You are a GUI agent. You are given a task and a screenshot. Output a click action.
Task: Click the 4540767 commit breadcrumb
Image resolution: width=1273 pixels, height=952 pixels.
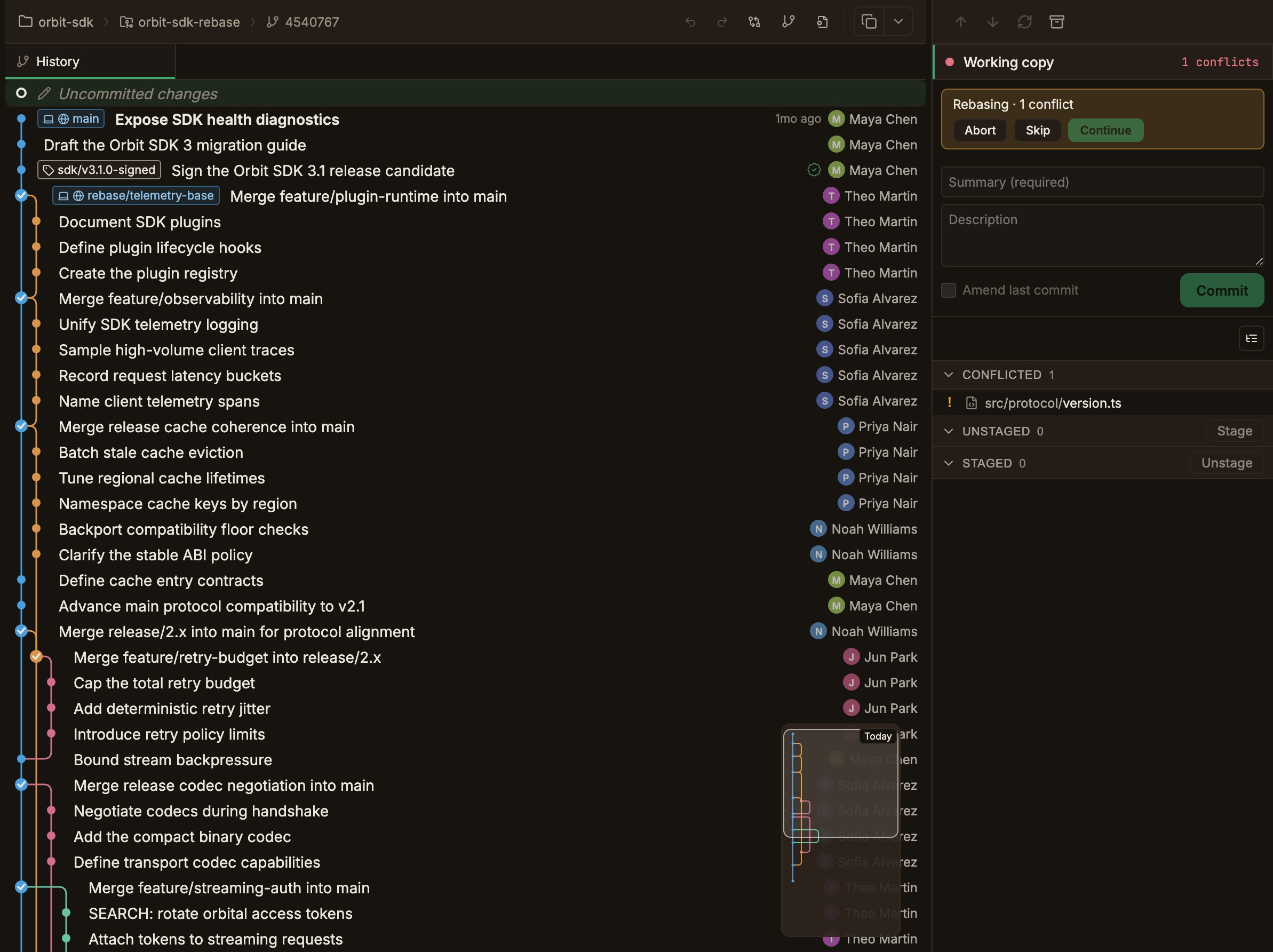tap(303, 22)
